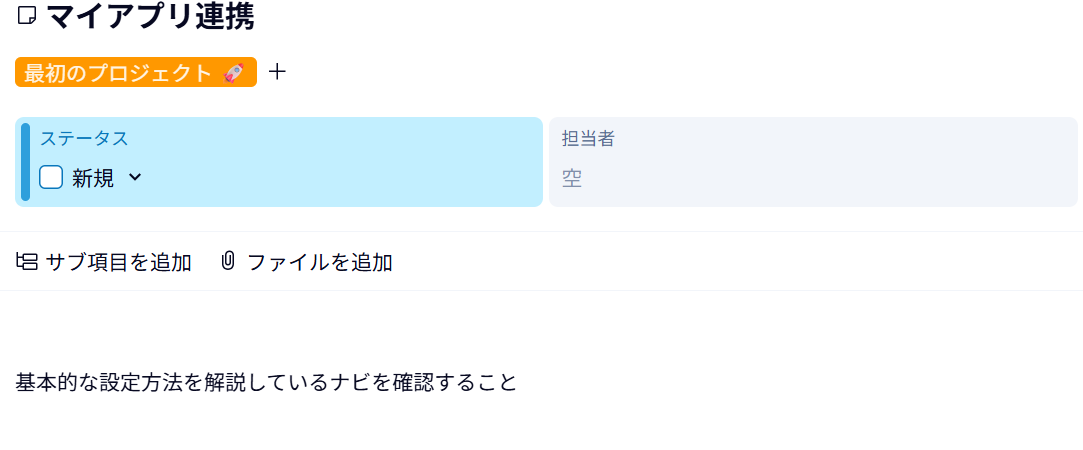Open the 担当者 assignee field
The height and width of the screenshot is (450, 1083).
click(x=812, y=162)
